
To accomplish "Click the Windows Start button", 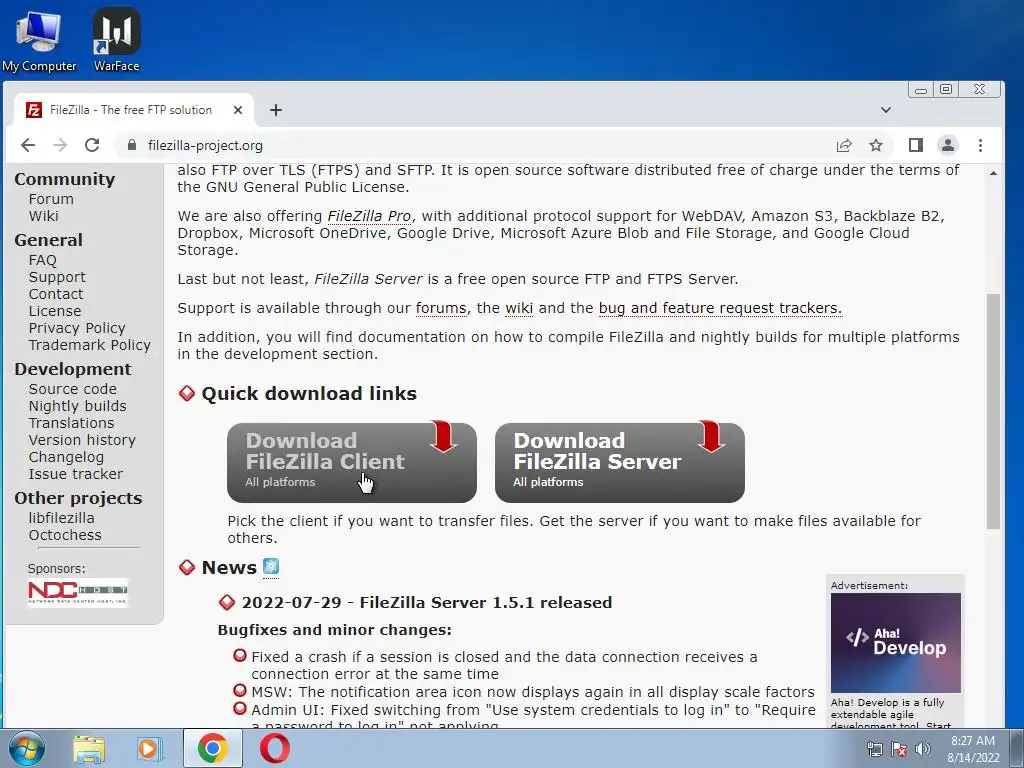I will click(x=26, y=748).
